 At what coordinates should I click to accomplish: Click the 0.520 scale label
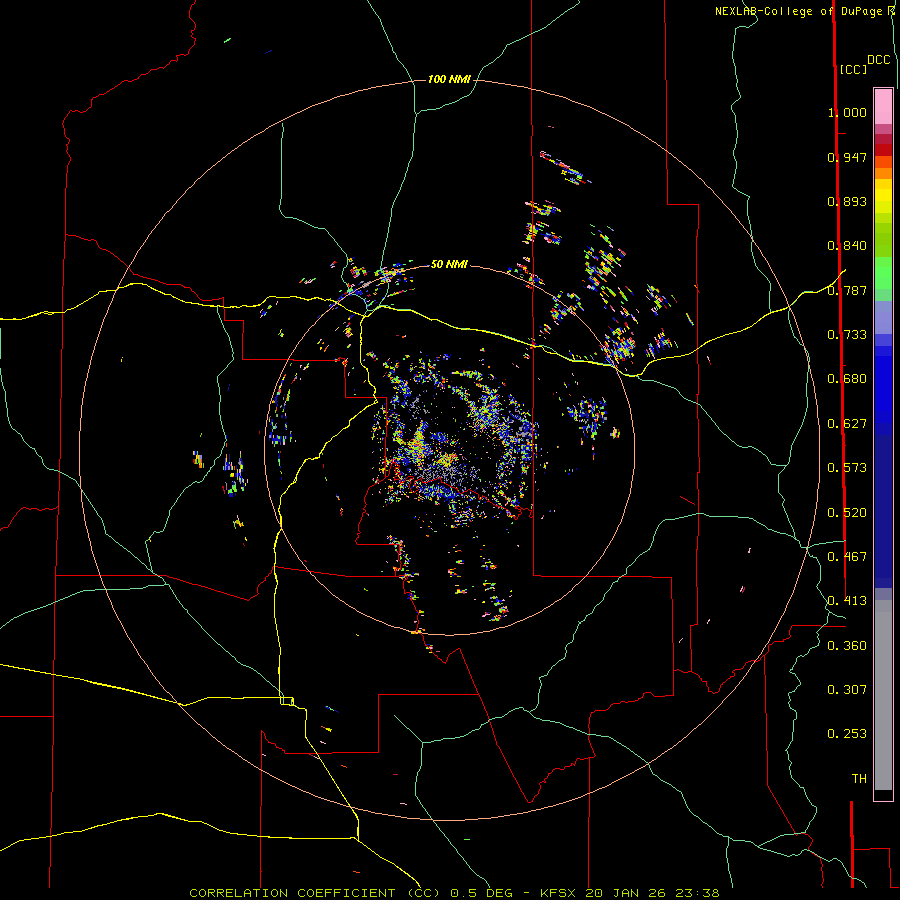pos(847,513)
